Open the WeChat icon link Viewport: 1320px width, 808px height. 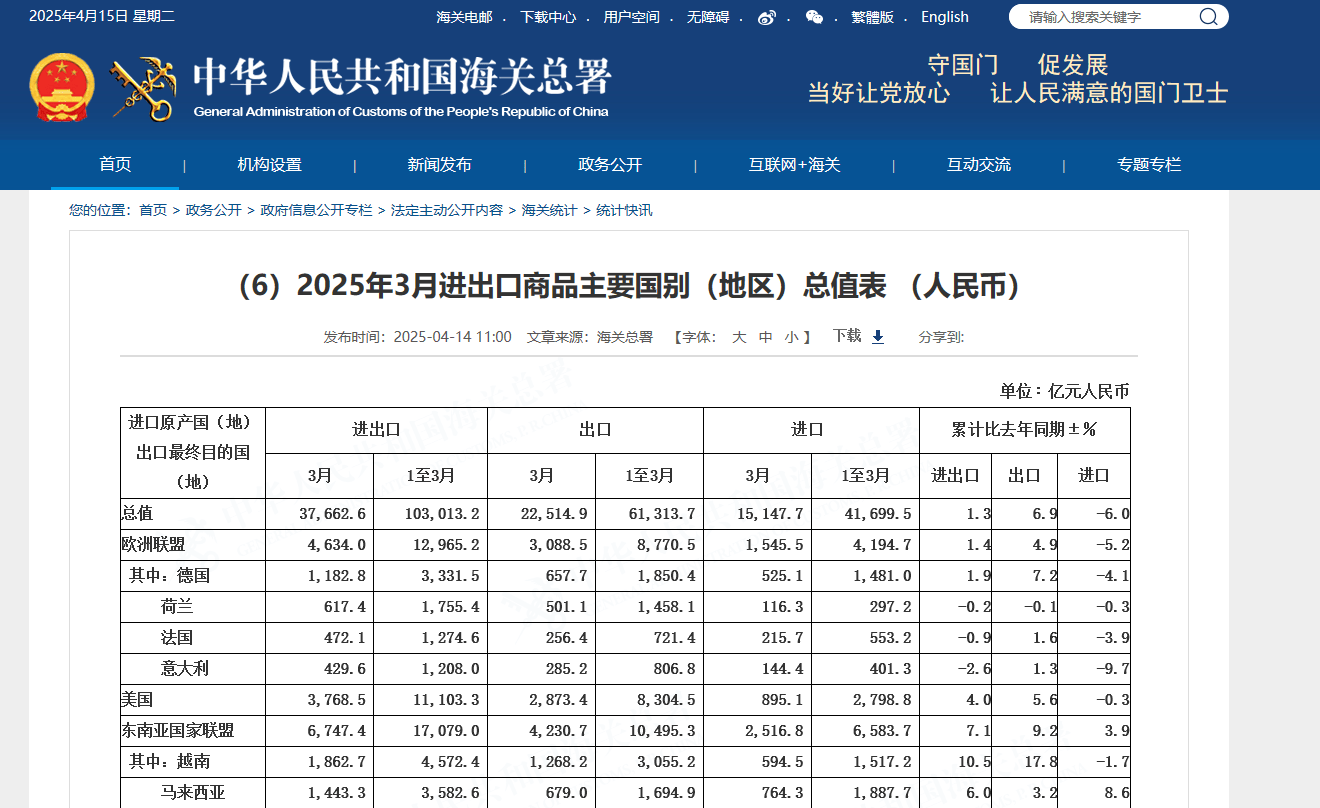(815, 17)
